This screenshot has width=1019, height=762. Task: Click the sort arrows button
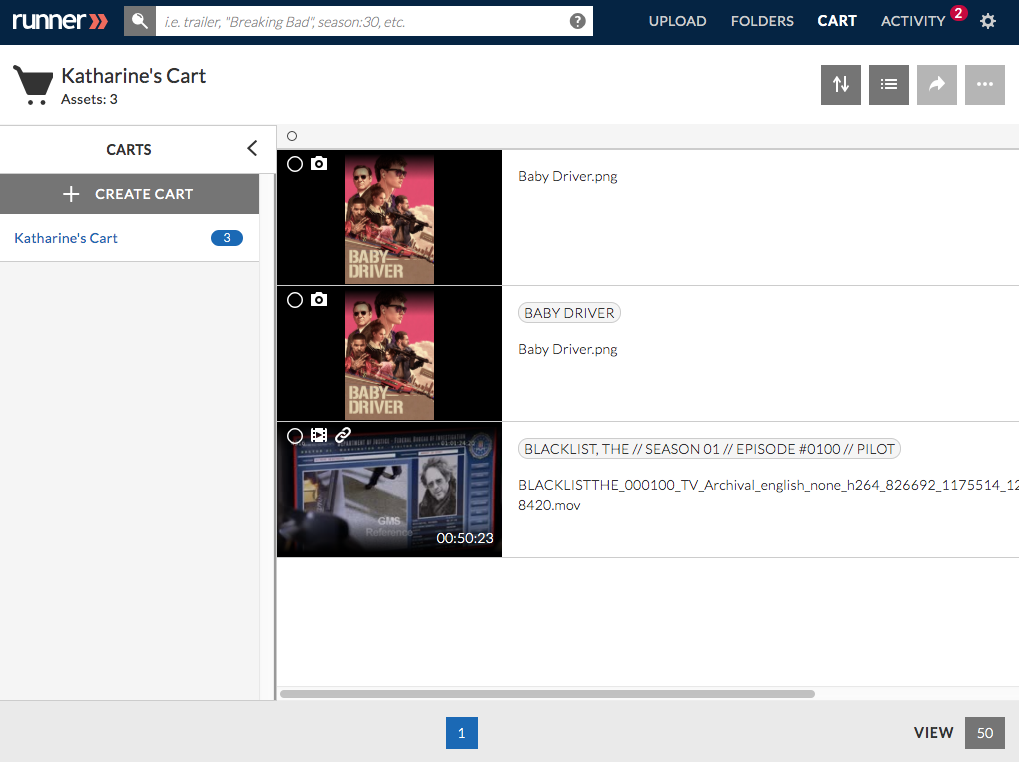841,84
